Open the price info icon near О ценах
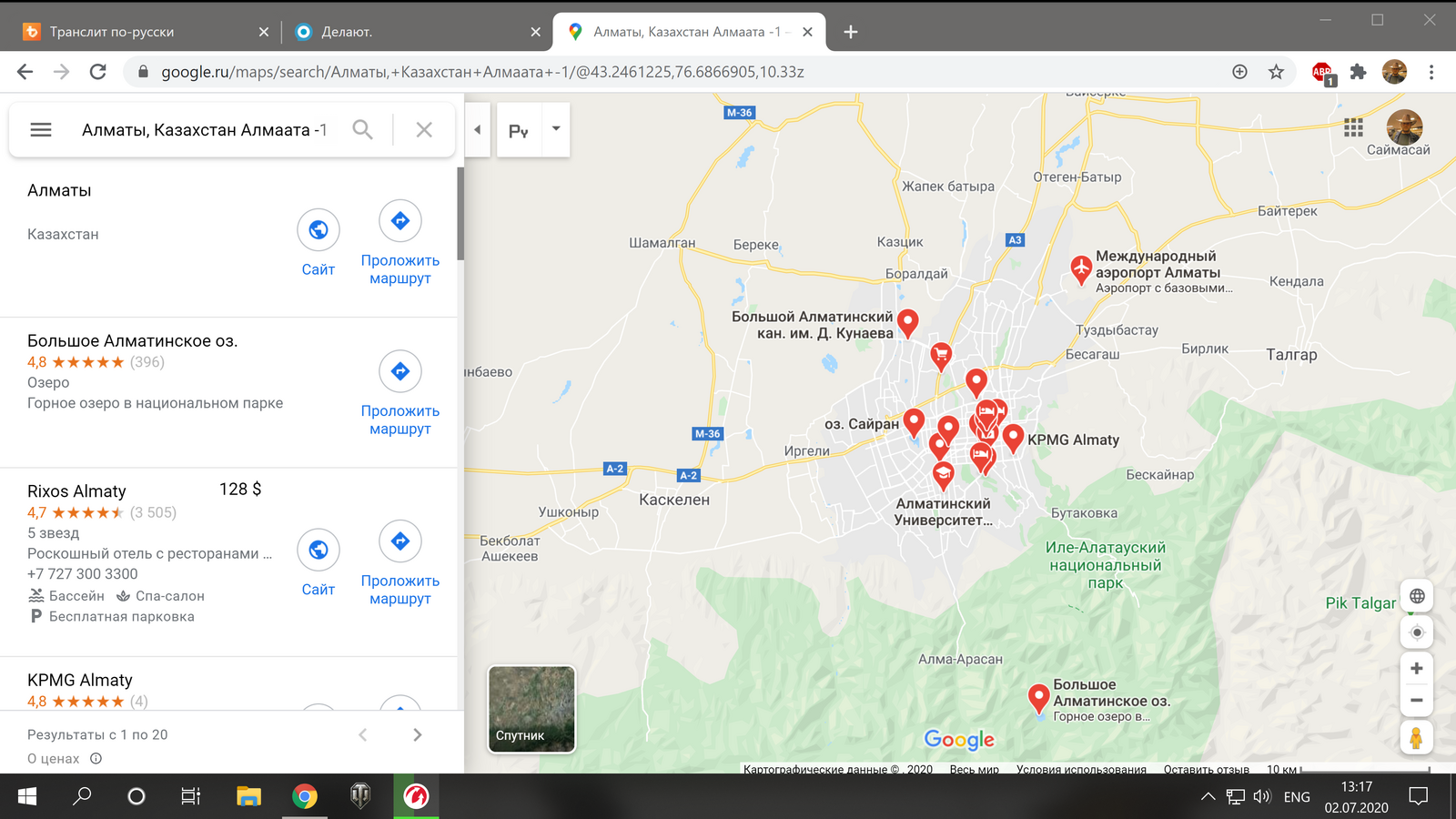 pos(96,759)
